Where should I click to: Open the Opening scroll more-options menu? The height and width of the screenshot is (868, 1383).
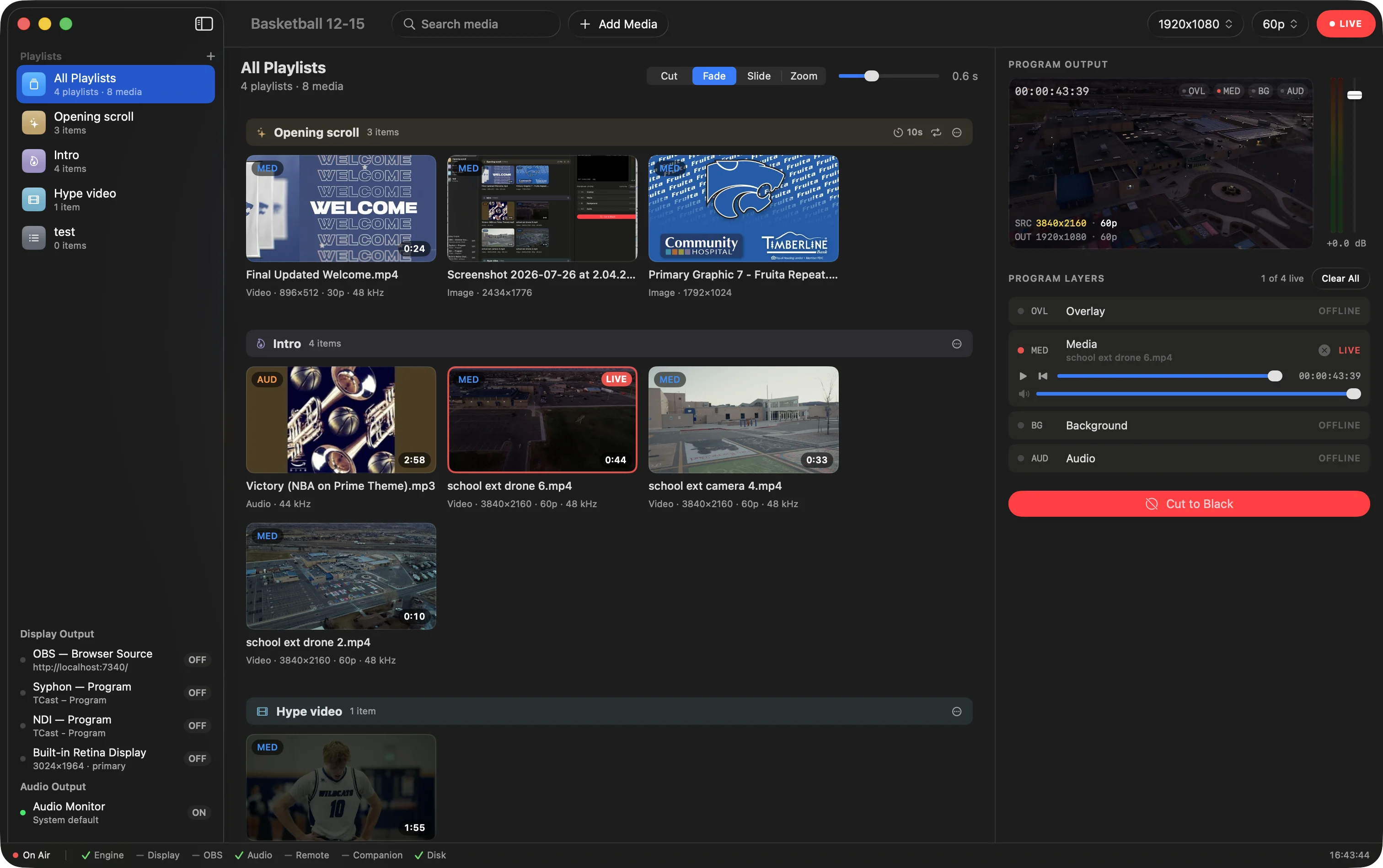956,133
